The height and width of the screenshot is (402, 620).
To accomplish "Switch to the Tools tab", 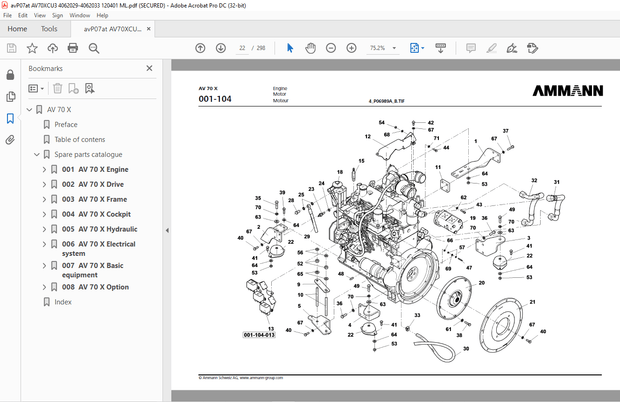I will click(49, 29).
